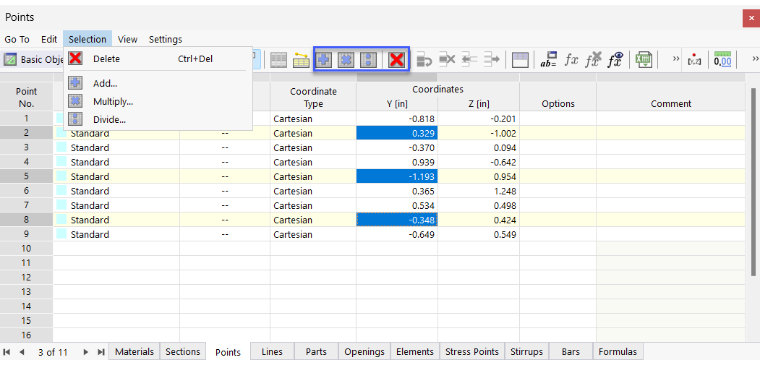Switch to the Bars tab
Image resolution: width=760 pixels, height=365 pixels.
pyautogui.click(x=570, y=352)
